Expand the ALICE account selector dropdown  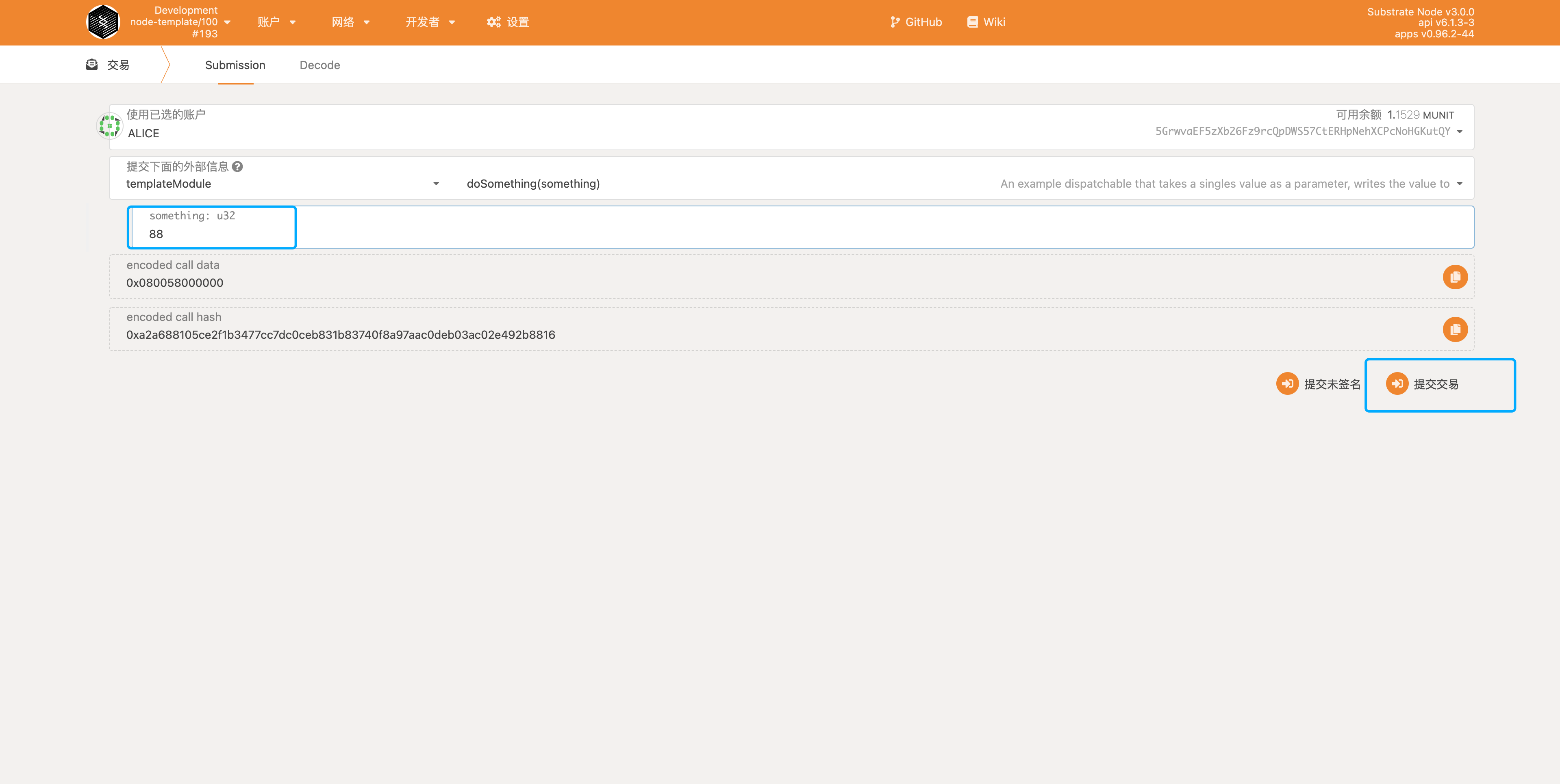[1460, 132]
